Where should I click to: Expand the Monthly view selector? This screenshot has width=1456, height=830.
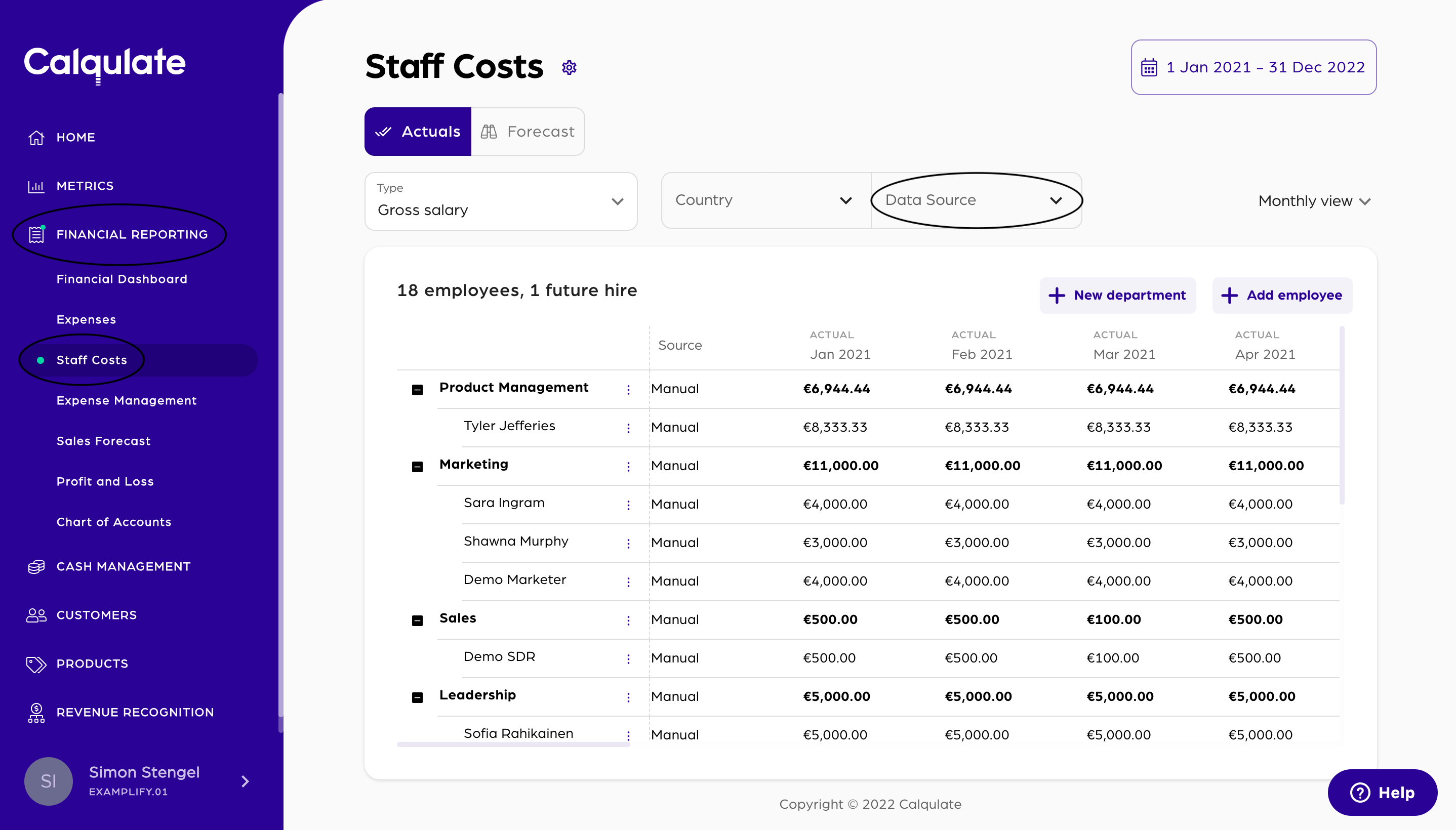[x=1313, y=201]
